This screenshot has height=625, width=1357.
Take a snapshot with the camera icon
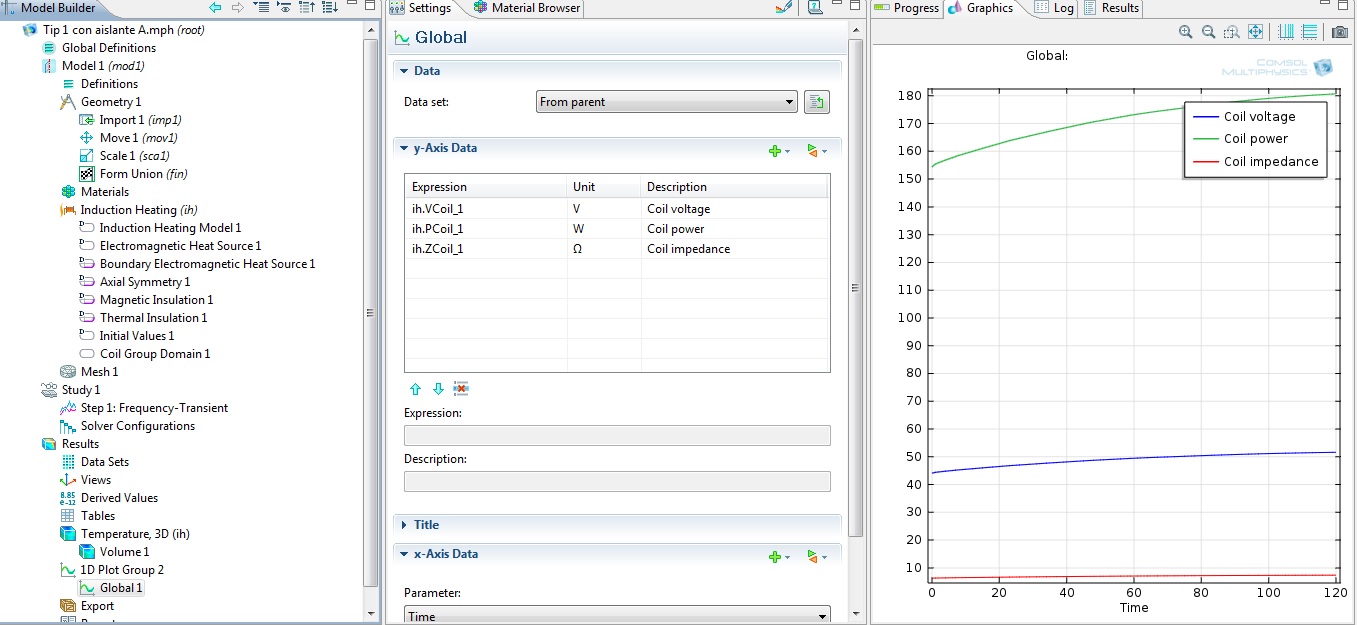coord(1340,32)
